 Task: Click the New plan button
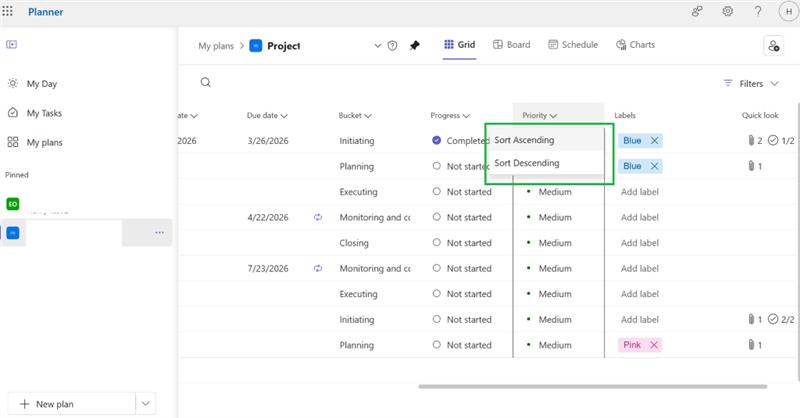(71, 404)
